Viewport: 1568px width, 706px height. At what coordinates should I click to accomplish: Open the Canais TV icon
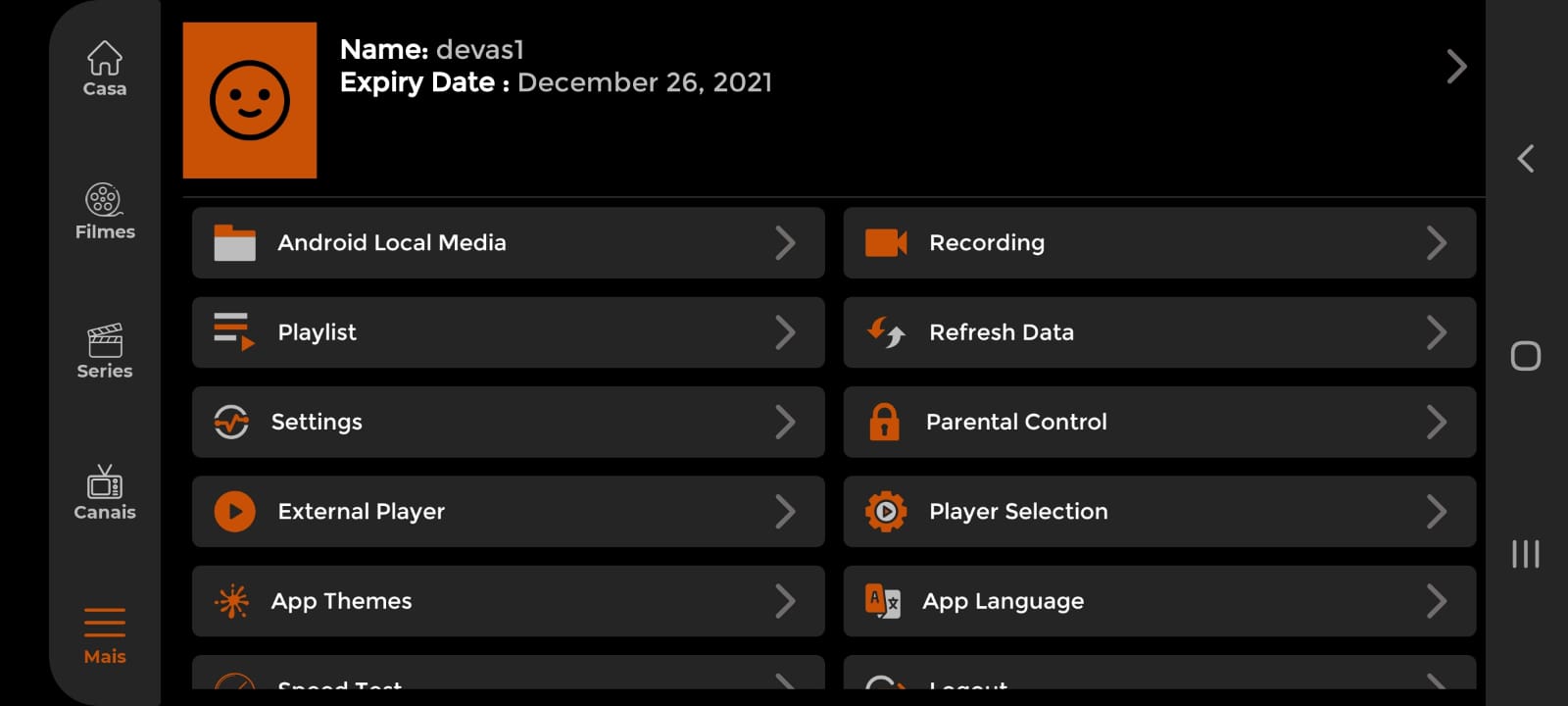tap(105, 482)
